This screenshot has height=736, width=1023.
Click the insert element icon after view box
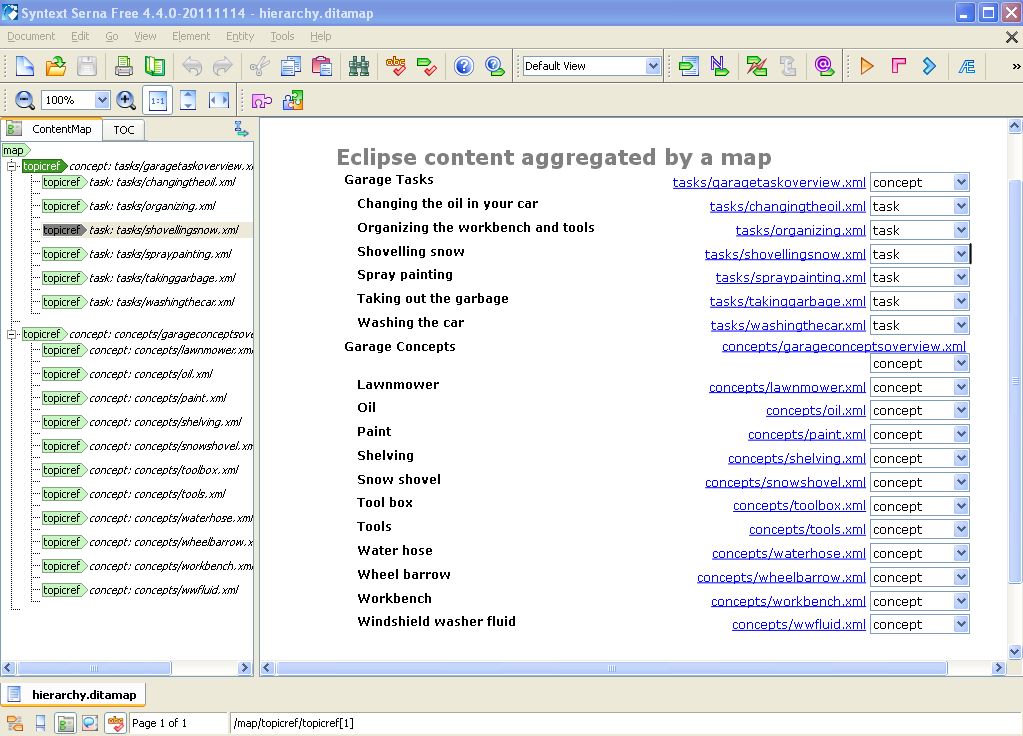coord(688,66)
